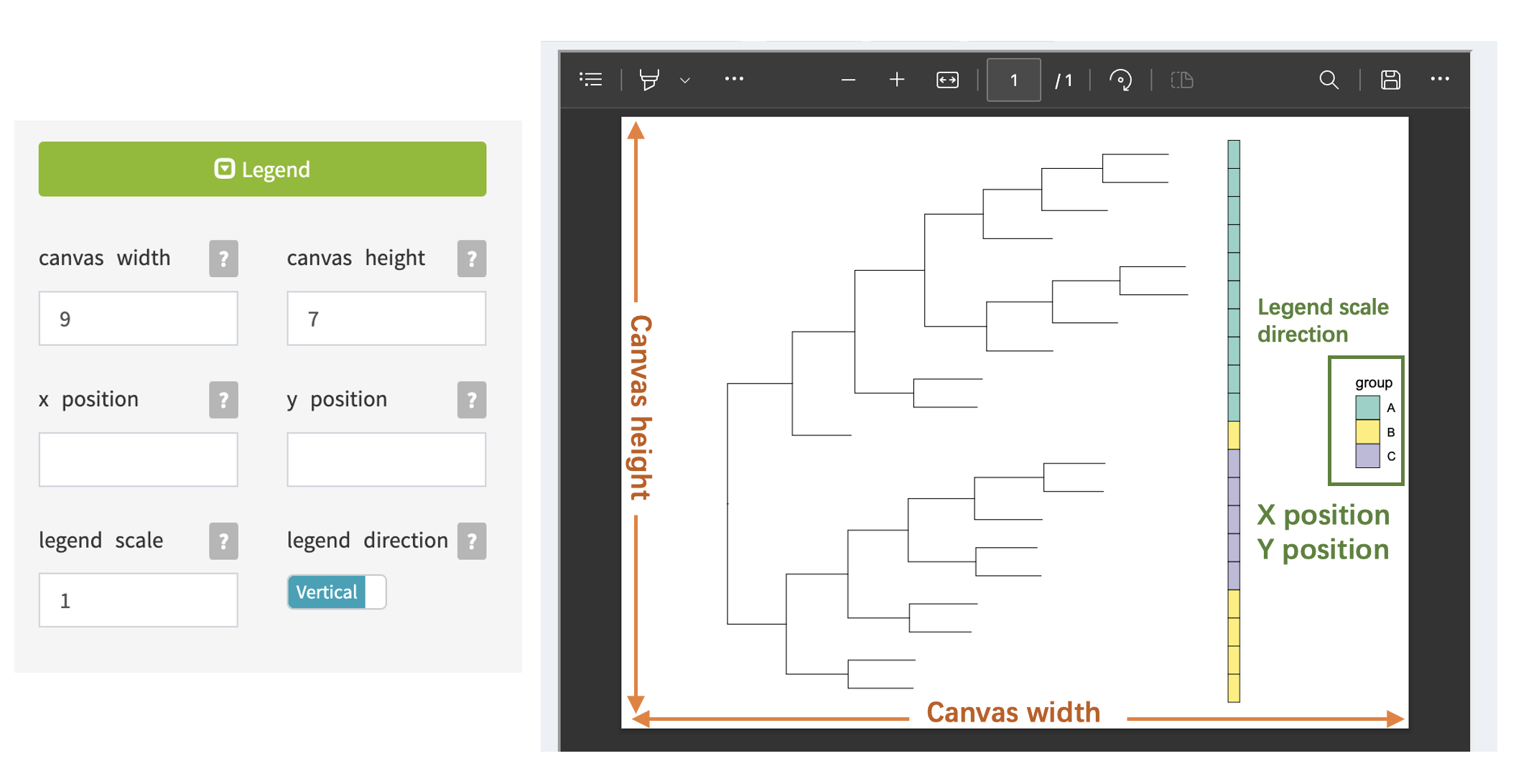Click the group A teal legend swatch
1521x784 pixels.
coord(1367,408)
